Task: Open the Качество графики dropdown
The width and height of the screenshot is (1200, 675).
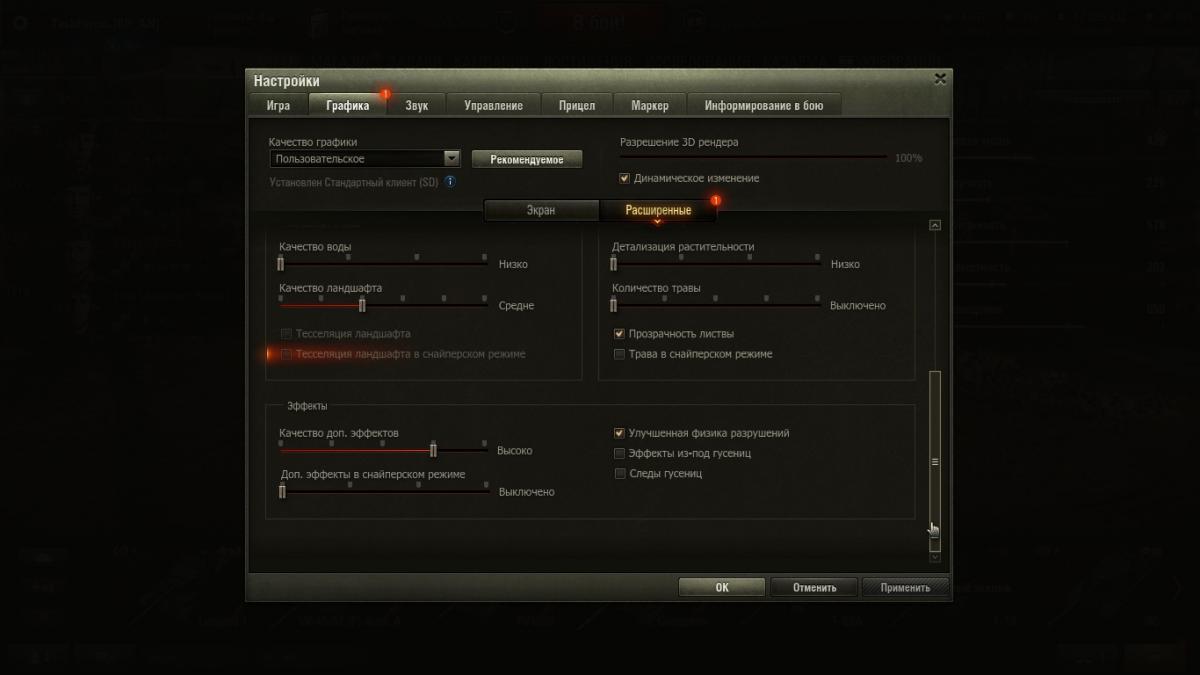Action: pyautogui.click(x=365, y=159)
